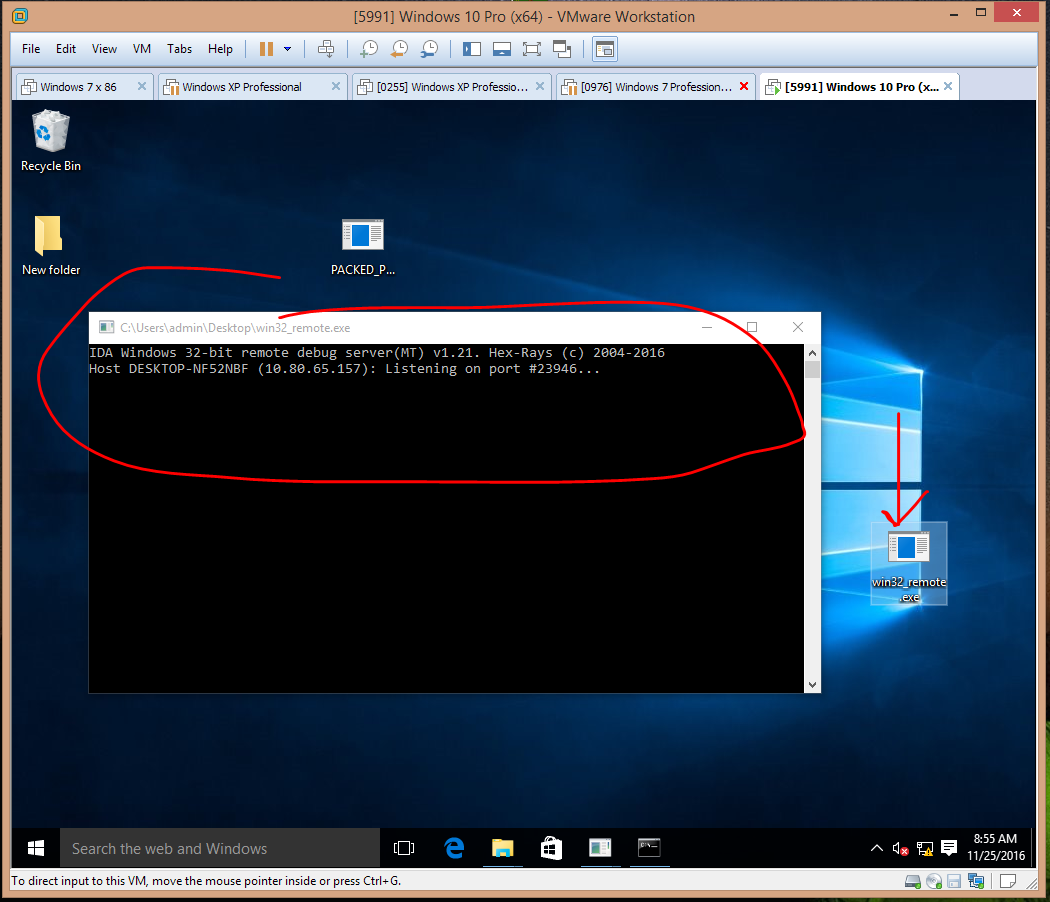Click Send Ctrl+Alt+Del toolbar icon

pos(325,48)
